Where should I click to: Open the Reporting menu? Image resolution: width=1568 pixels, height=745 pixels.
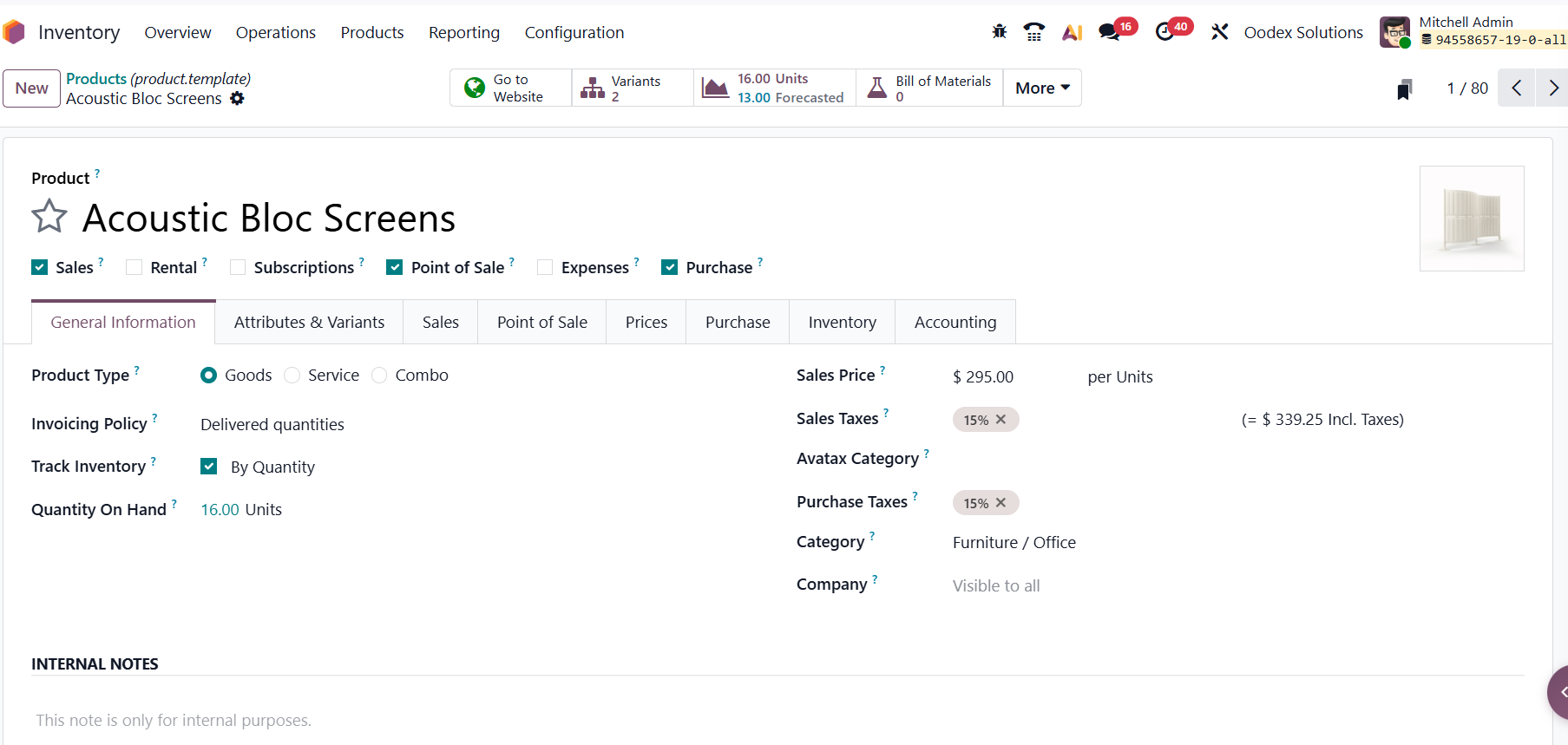(463, 33)
